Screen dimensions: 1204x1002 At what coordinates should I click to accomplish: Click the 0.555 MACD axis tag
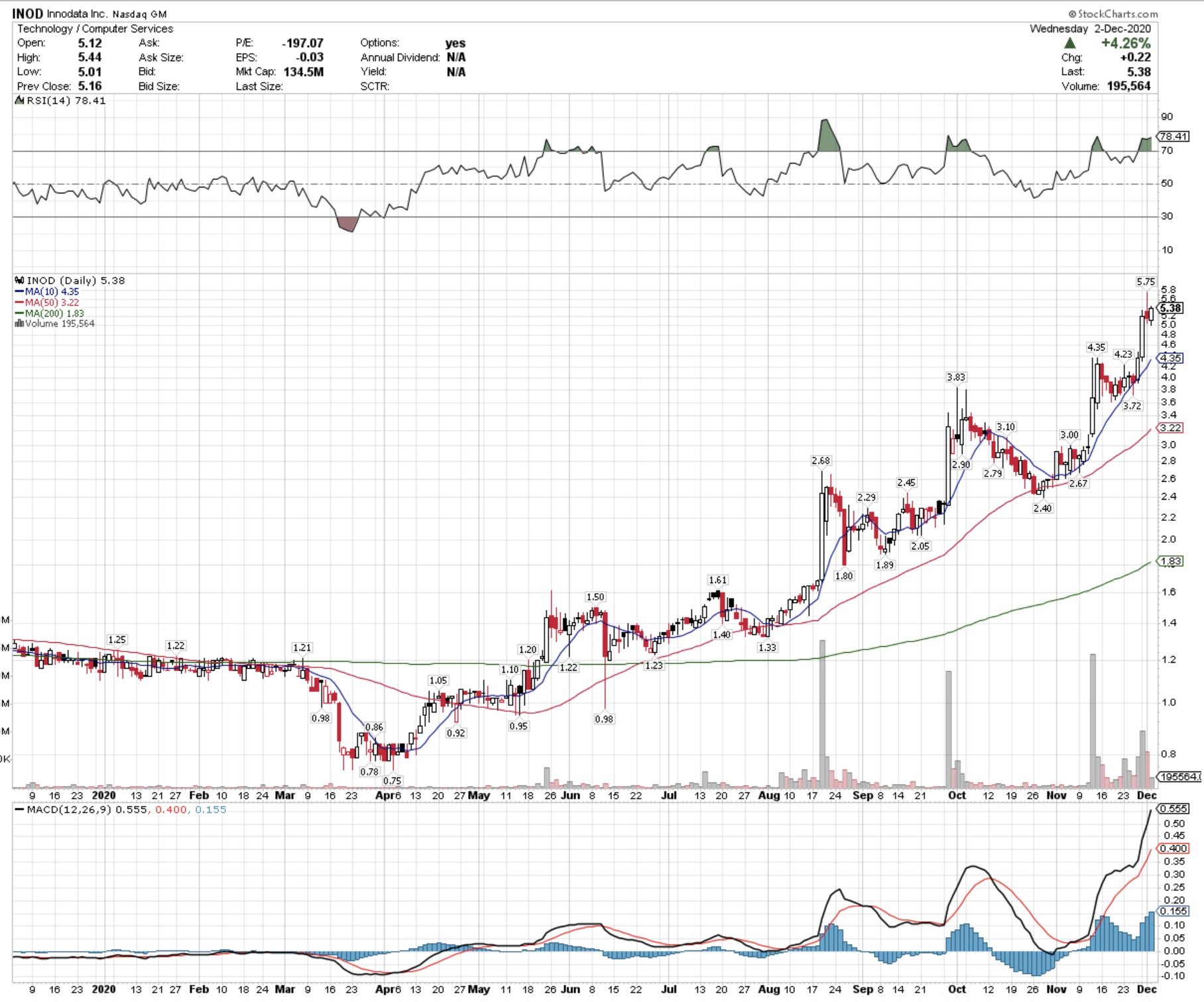[x=1173, y=808]
